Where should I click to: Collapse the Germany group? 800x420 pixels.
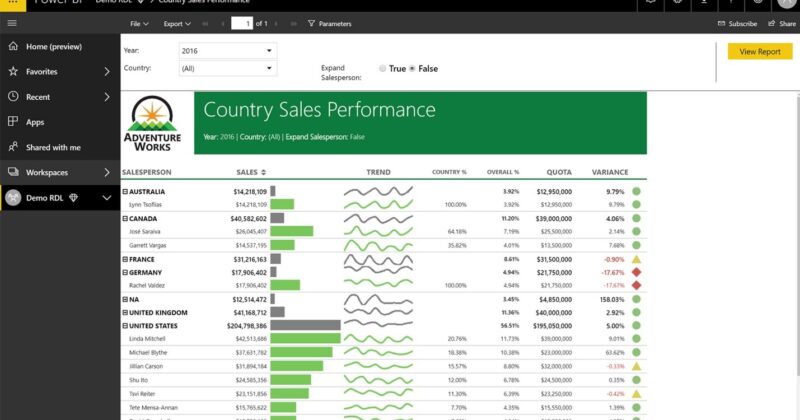tap(125, 273)
